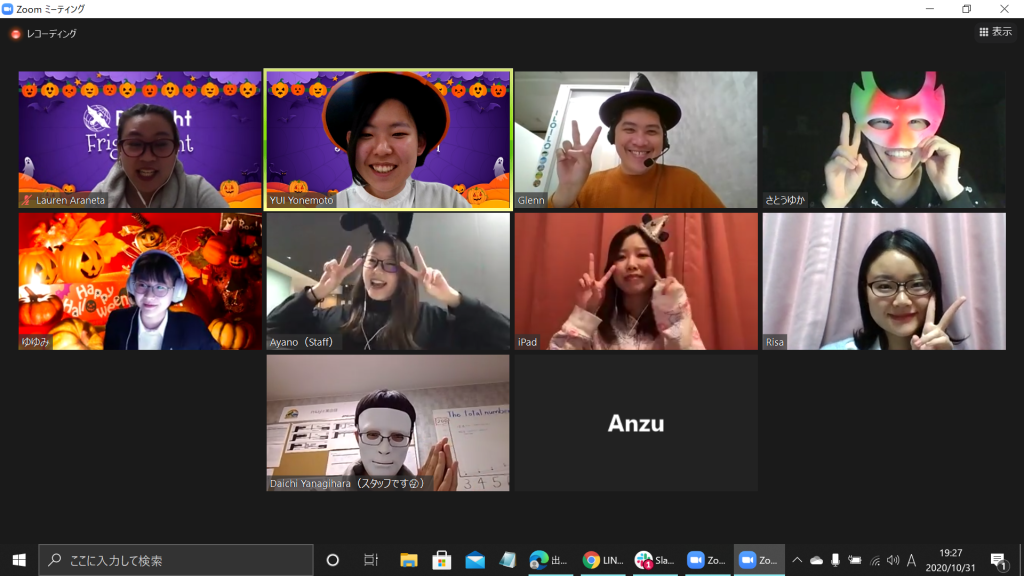Switch to Chrome LINE window in taskbar
The width and height of the screenshot is (1024, 576).
click(602, 560)
